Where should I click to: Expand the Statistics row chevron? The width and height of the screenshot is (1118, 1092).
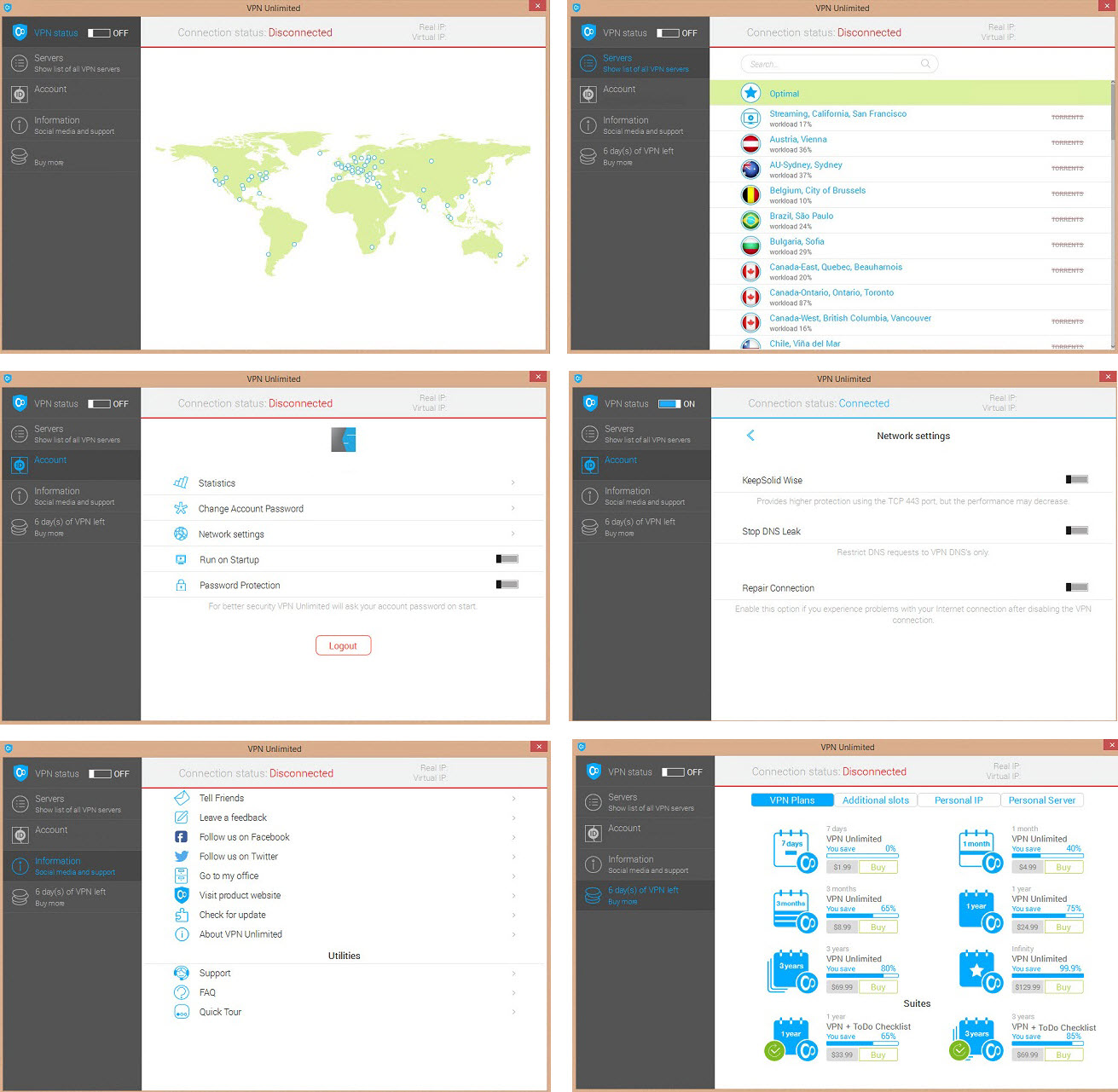513,482
